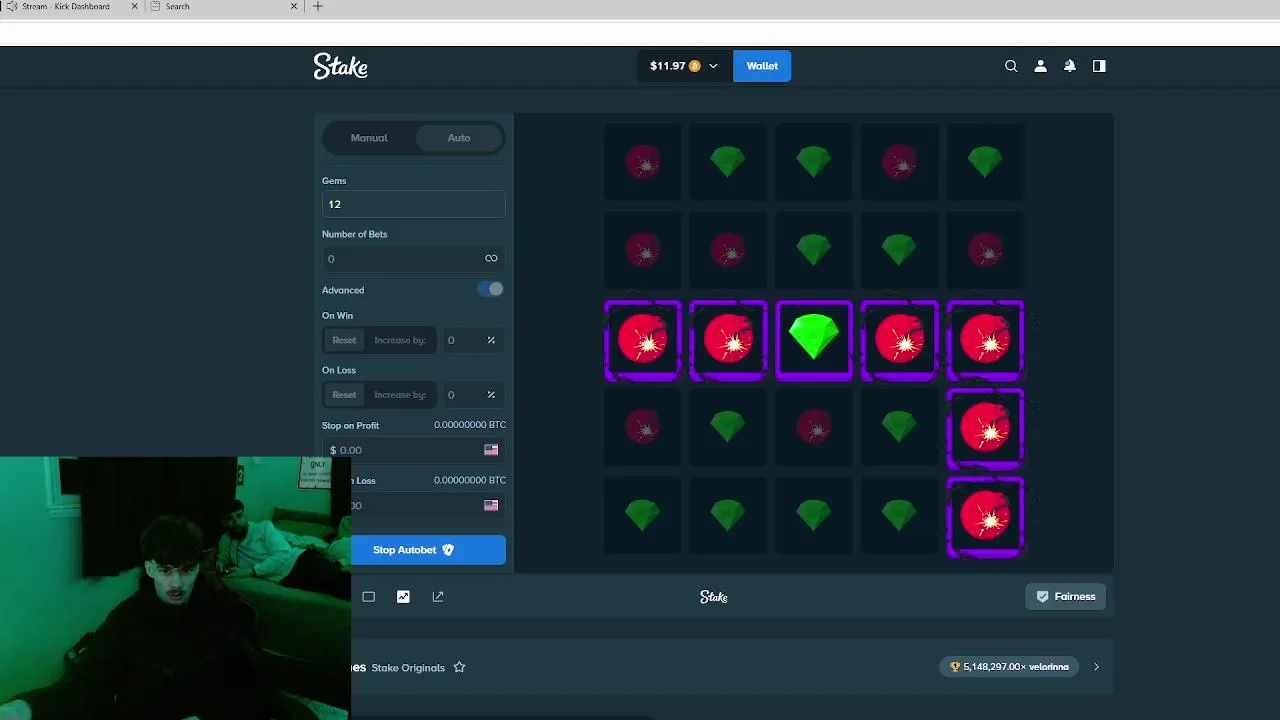This screenshot has width=1280, height=720.
Task: Click the top-right corner gem tile
Action: click(985, 162)
